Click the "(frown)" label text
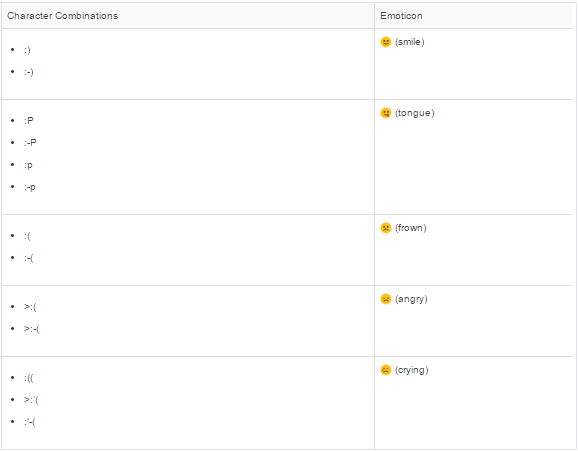The width and height of the screenshot is (578, 451). click(411, 228)
